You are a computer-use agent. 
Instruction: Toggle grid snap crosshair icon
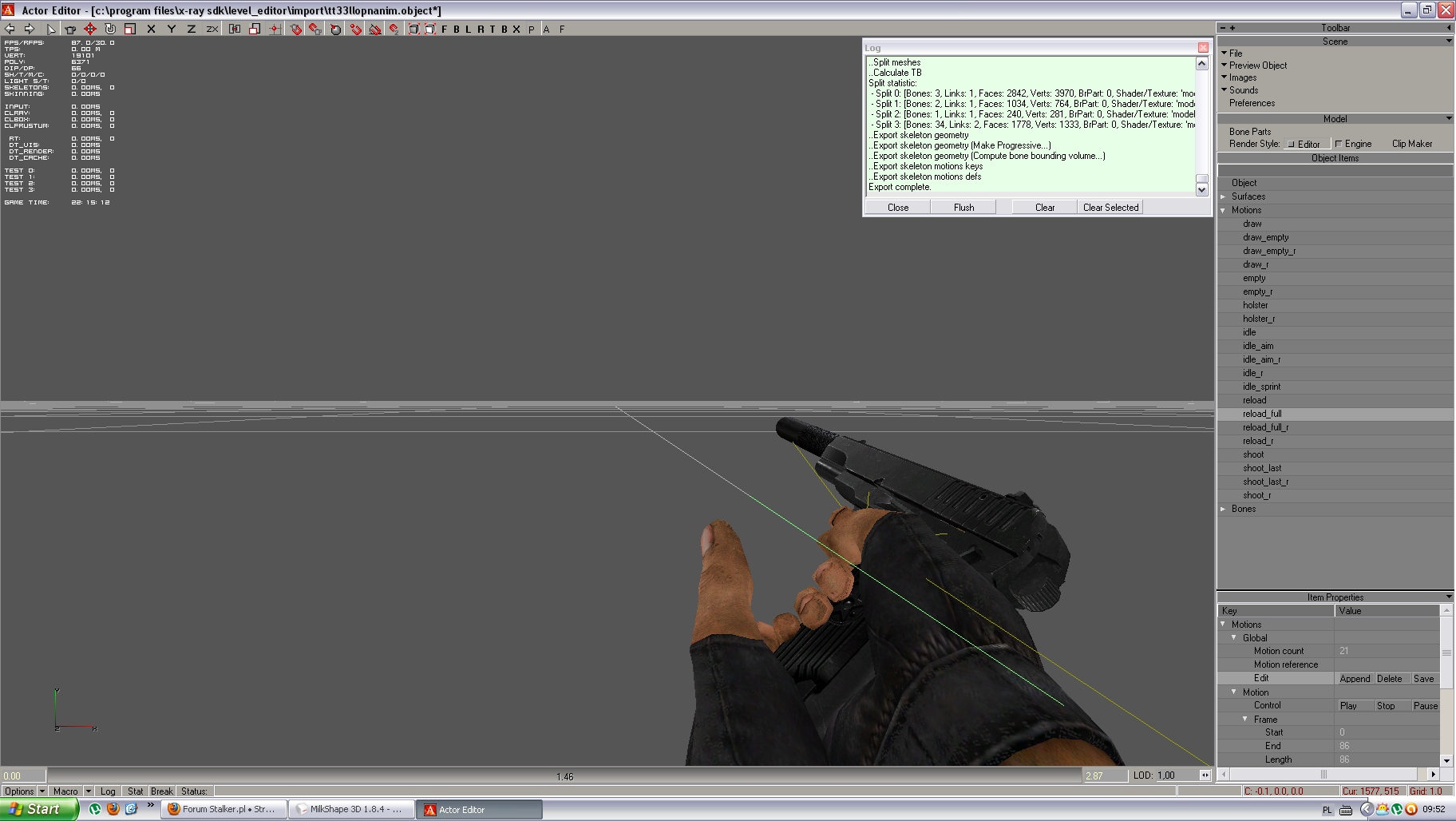(275, 29)
